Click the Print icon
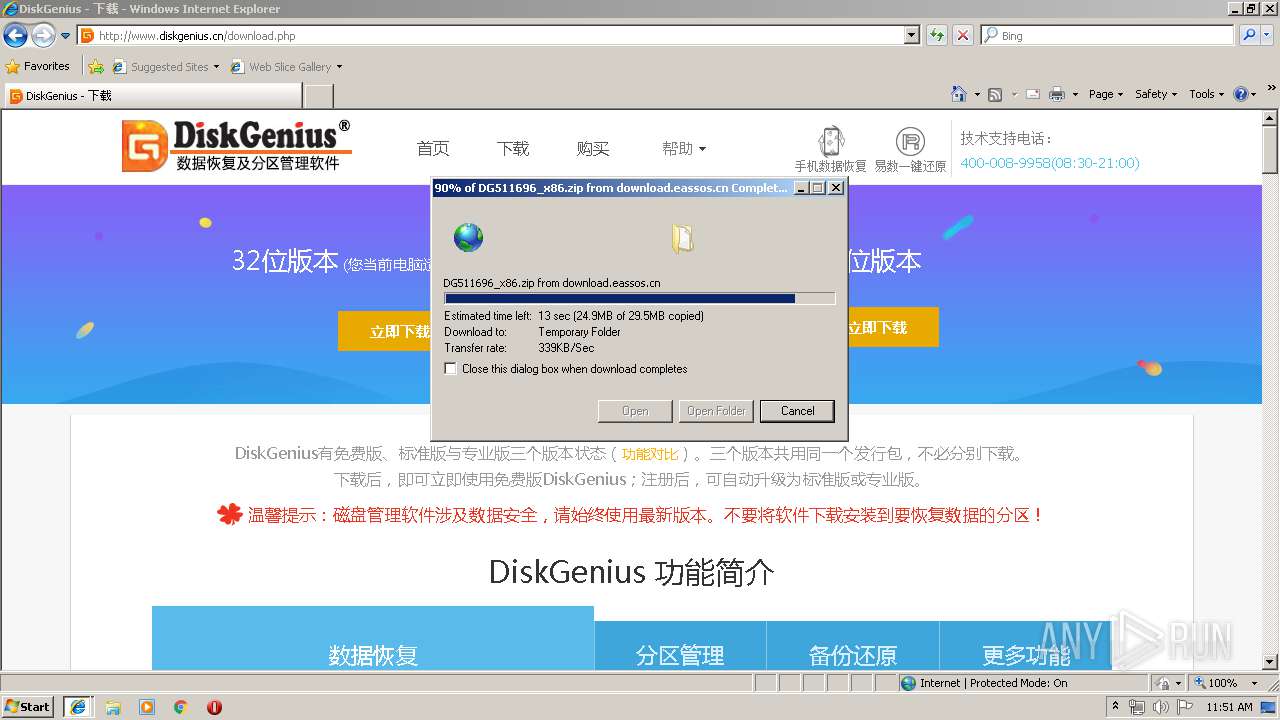The width and height of the screenshot is (1280, 720). tap(1057, 94)
